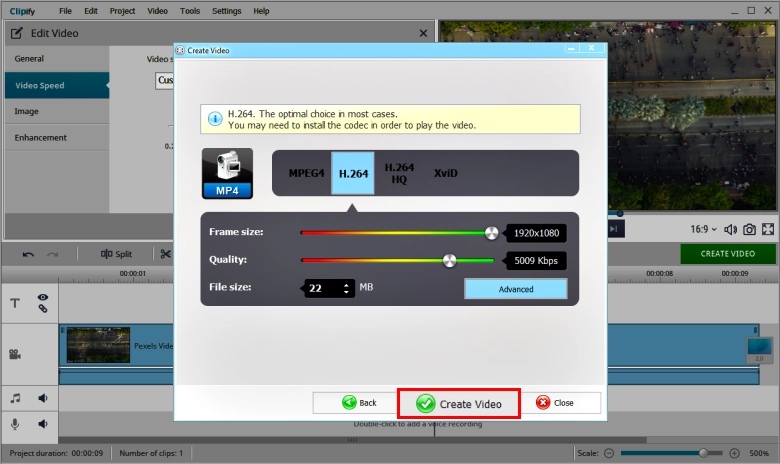Image resolution: width=780 pixels, height=464 pixels.
Task: Toggle the preview volume speaker icon
Action: [730, 229]
